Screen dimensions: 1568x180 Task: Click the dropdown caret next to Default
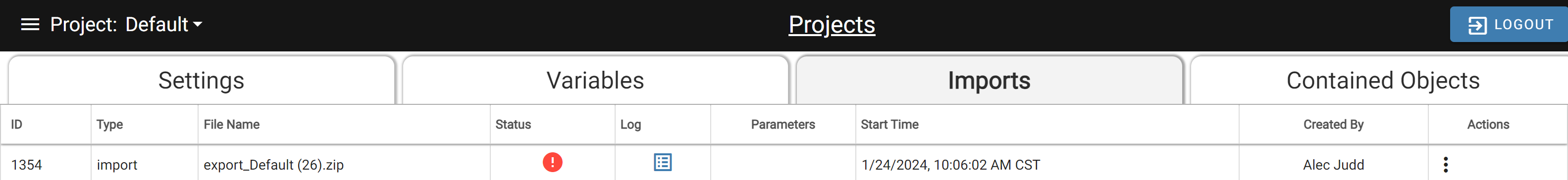(198, 25)
